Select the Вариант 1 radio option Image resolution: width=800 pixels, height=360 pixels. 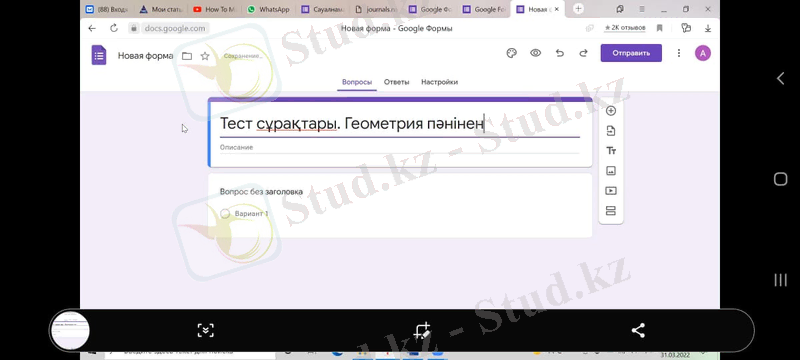[x=225, y=214]
